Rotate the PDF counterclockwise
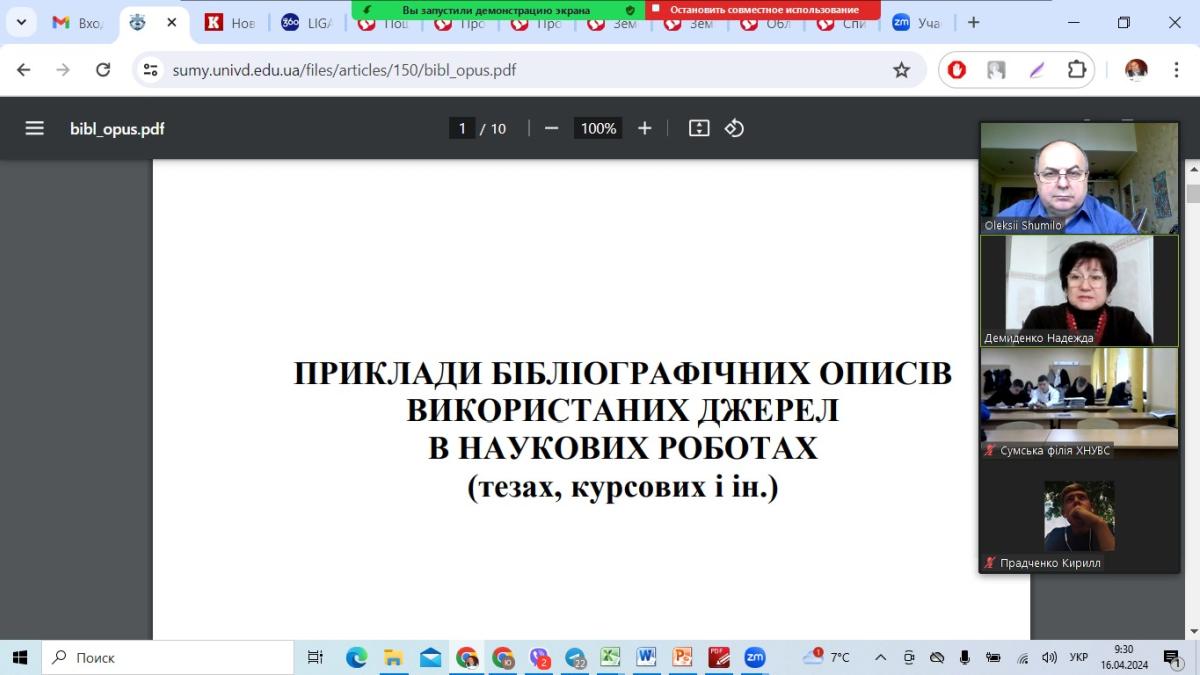1200x675 pixels. point(735,128)
